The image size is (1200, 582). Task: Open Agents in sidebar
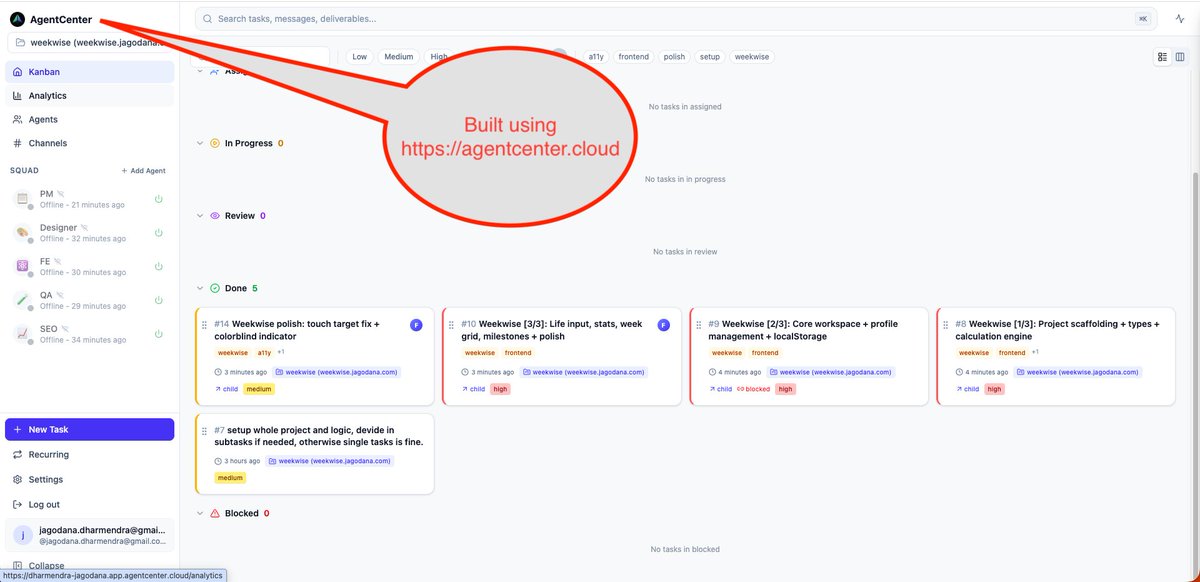coord(89,119)
